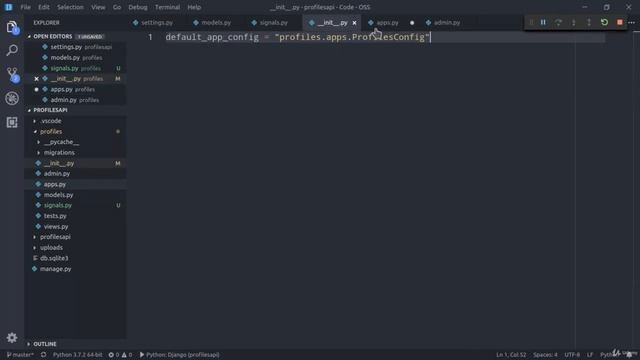Image resolution: width=640 pixels, height=360 pixels.
Task: Change indentation via Spaces: 4
Action: [x=545, y=355]
